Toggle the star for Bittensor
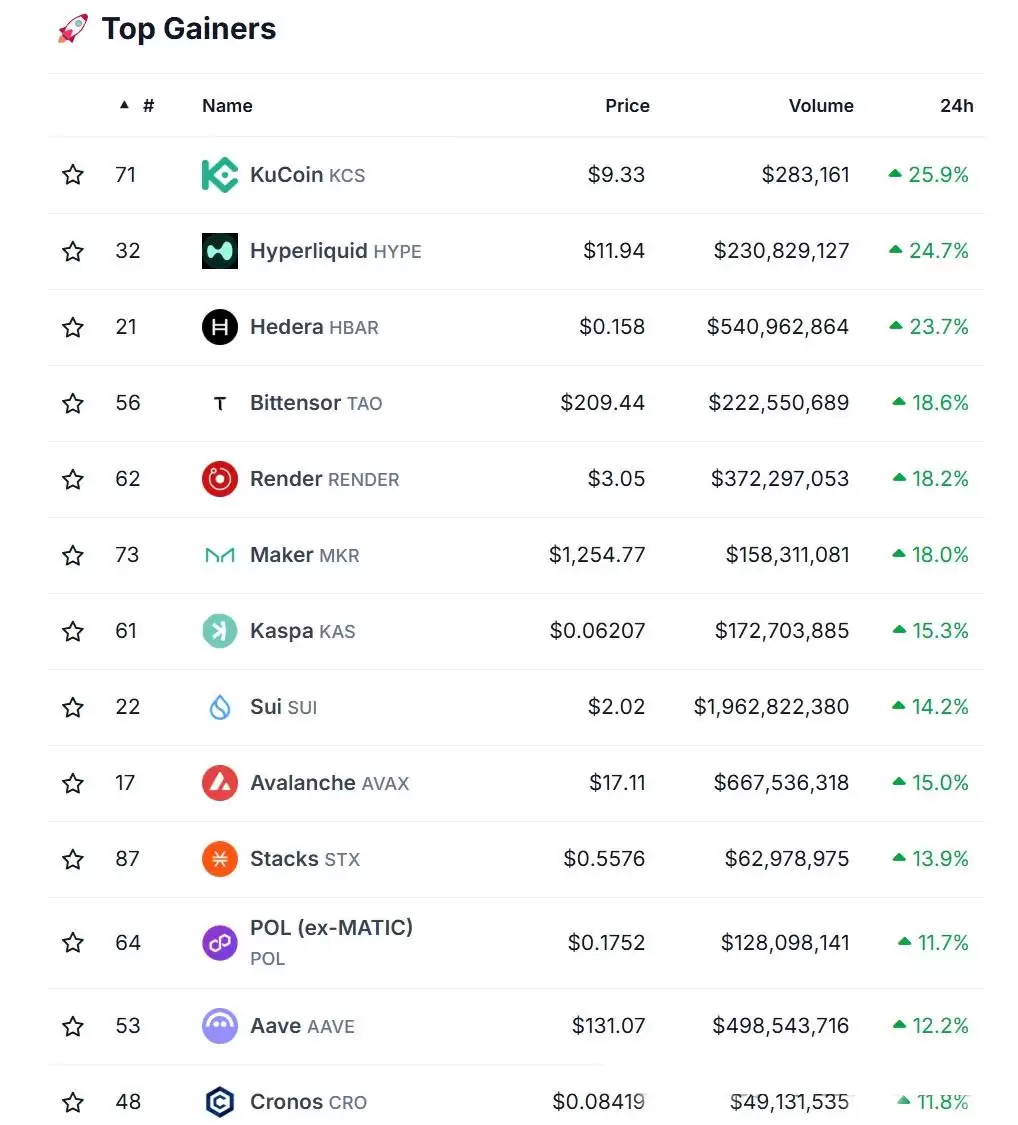 [73, 403]
